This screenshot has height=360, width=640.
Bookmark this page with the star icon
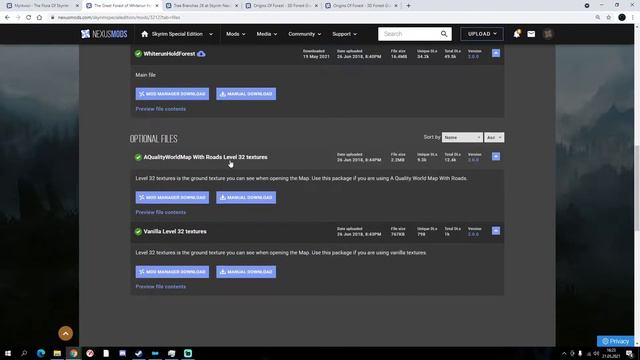pos(609,18)
